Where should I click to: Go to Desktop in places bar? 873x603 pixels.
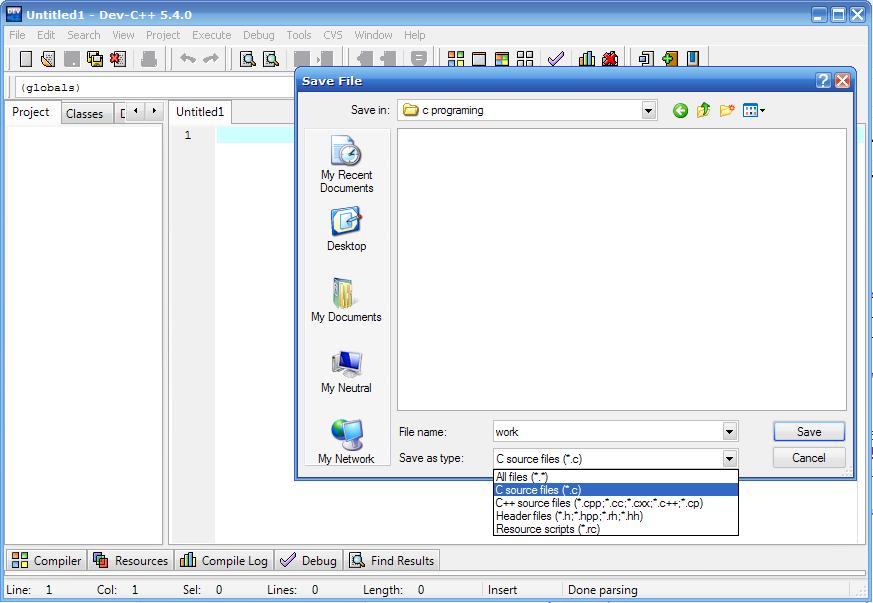[346, 229]
